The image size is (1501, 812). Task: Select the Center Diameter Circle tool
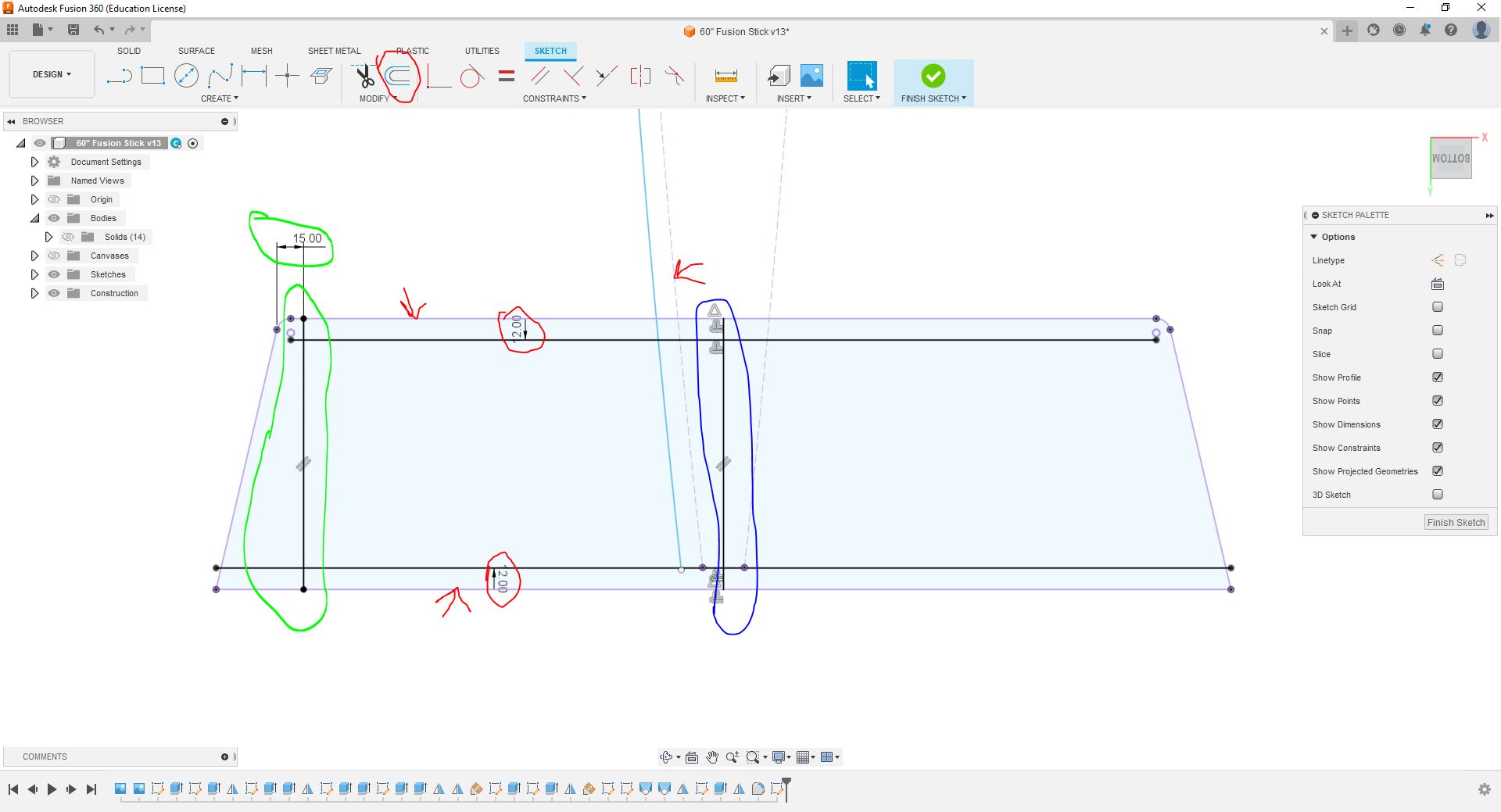(x=186, y=76)
